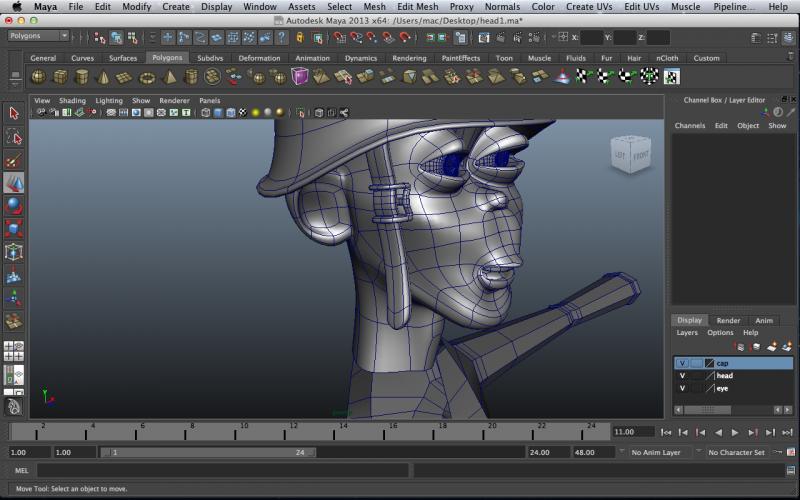The width and height of the screenshot is (800, 500).
Task: Open the Render tab in Layer Editor
Action: [x=728, y=320]
